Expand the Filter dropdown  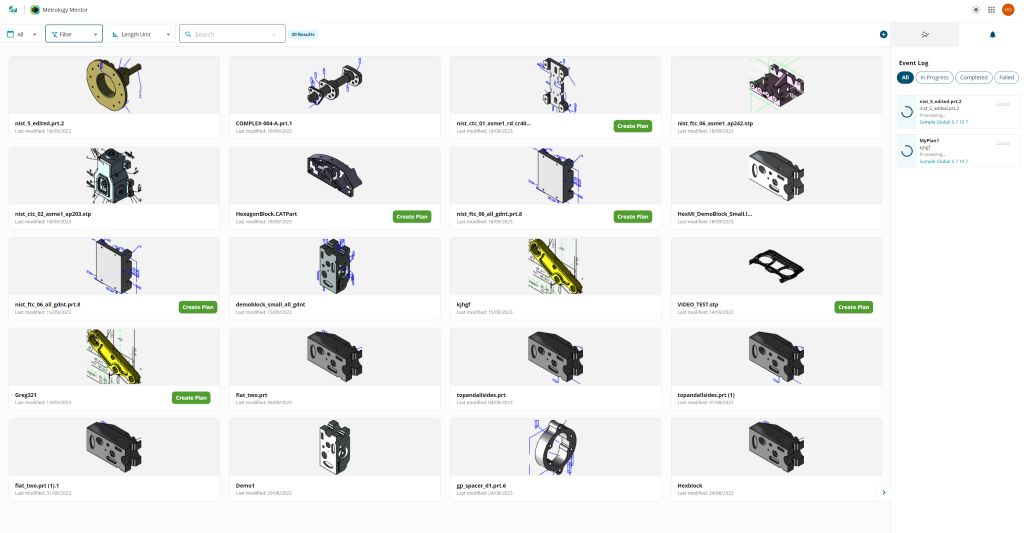coord(73,34)
